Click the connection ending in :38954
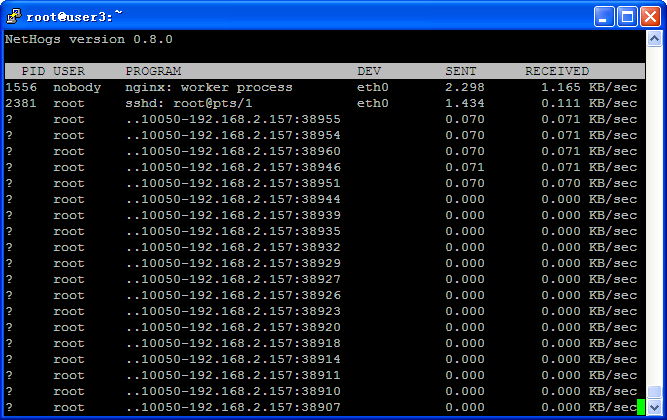The image size is (667, 420). [233, 135]
